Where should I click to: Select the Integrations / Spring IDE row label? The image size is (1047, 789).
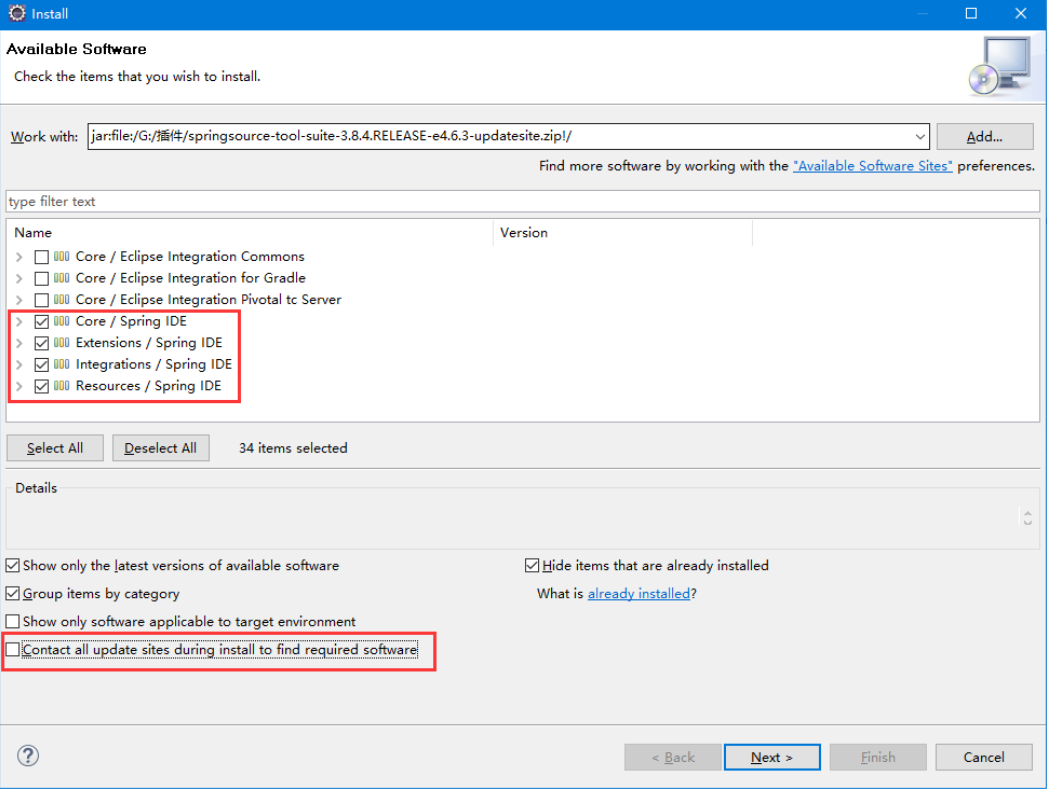point(154,364)
